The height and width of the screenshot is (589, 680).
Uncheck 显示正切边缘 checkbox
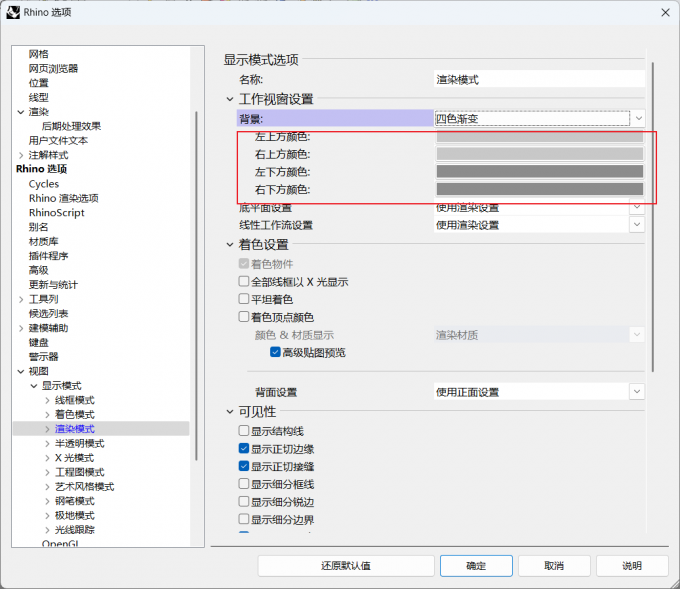click(x=244, y=448)
